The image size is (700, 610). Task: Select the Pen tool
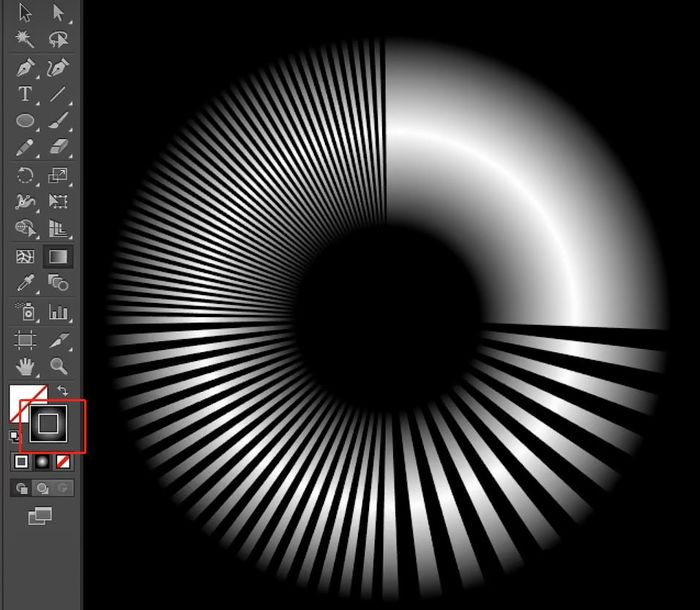(25, 68)
